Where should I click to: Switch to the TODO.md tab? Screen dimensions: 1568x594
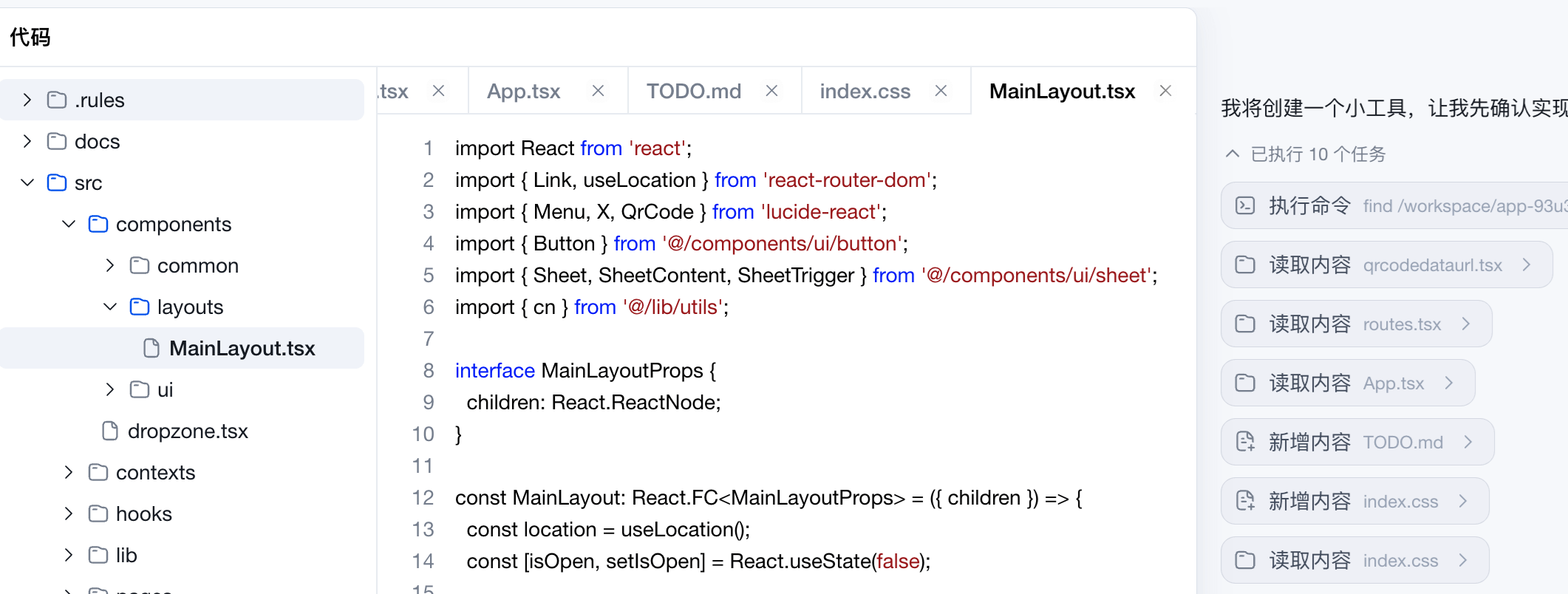(693, 91)
